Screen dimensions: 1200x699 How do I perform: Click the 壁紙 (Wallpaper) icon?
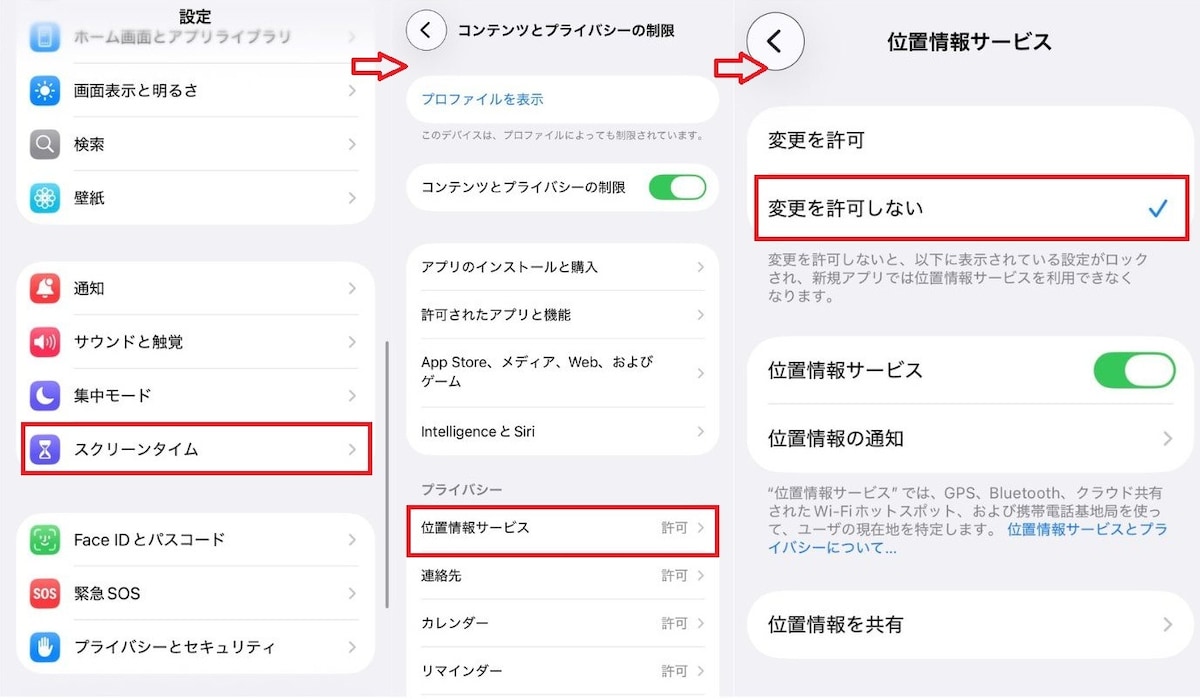pyautogui.click(x=45, y=197)
